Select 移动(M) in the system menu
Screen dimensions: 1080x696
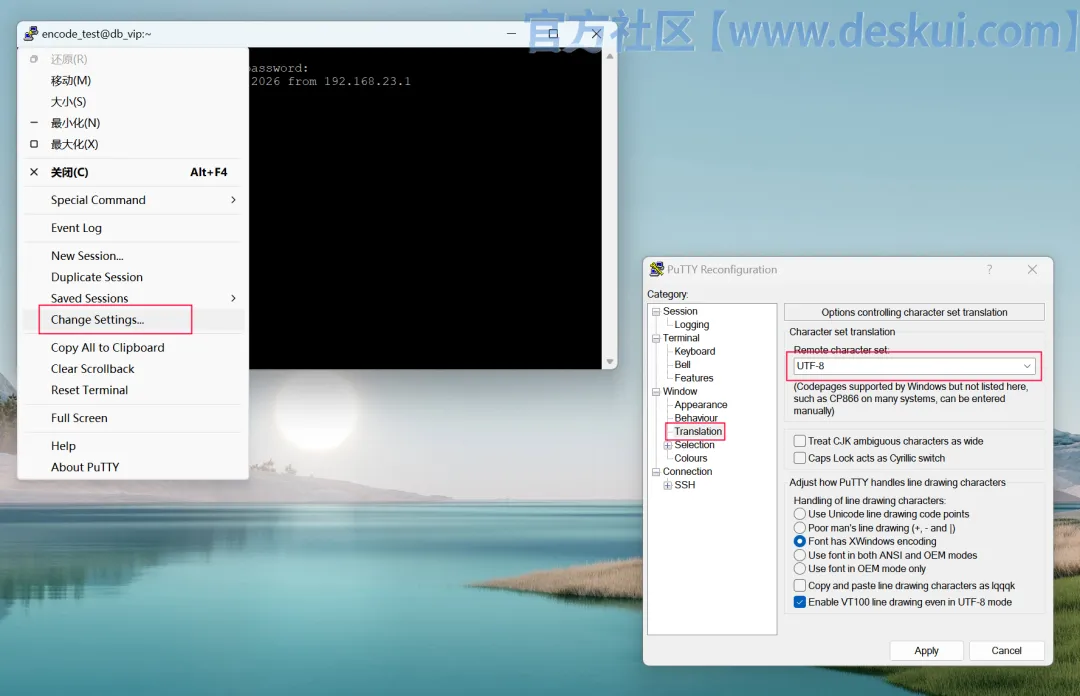click(x=134, y=81)
